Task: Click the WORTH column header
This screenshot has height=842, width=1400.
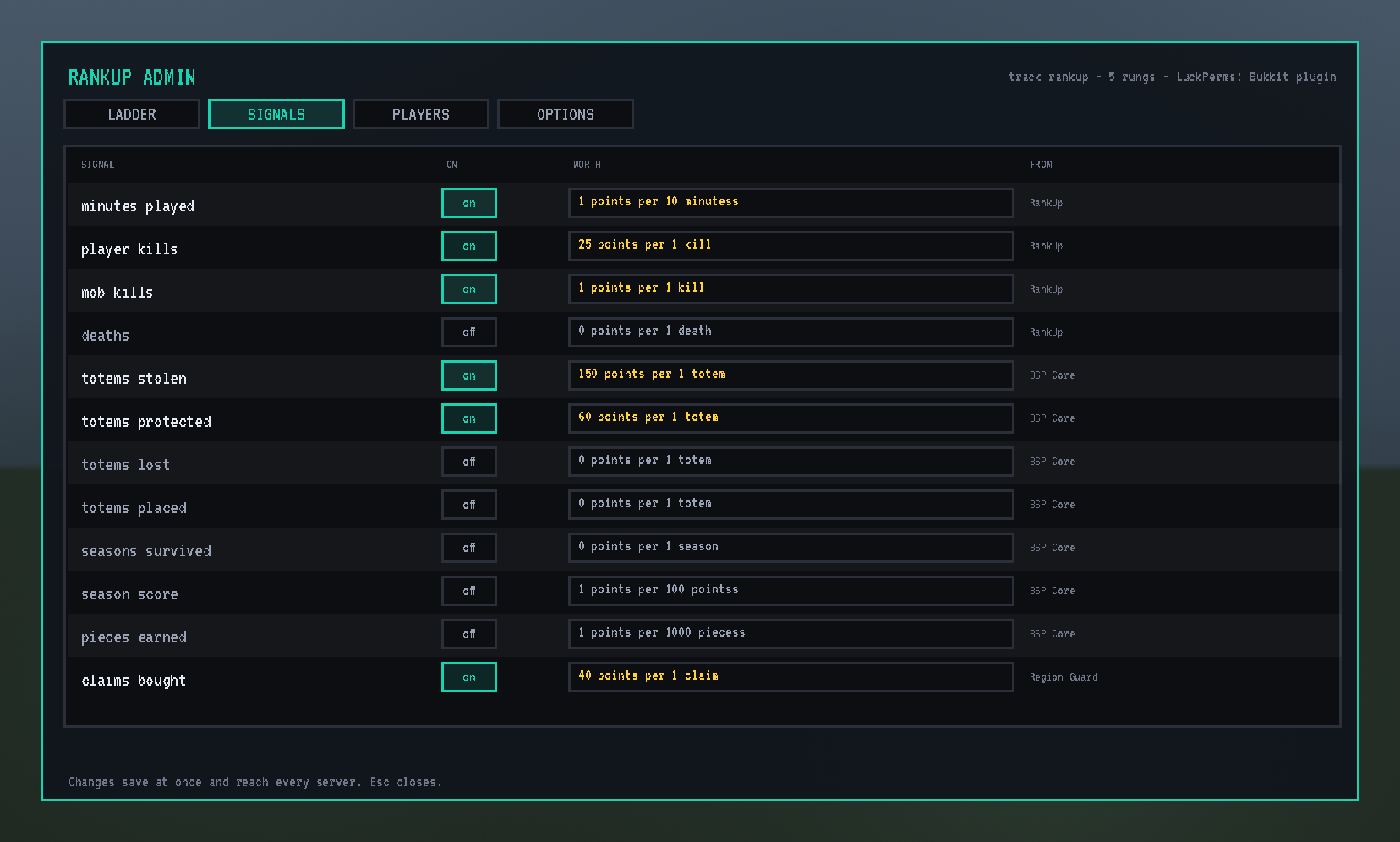Action: (587, 165)
